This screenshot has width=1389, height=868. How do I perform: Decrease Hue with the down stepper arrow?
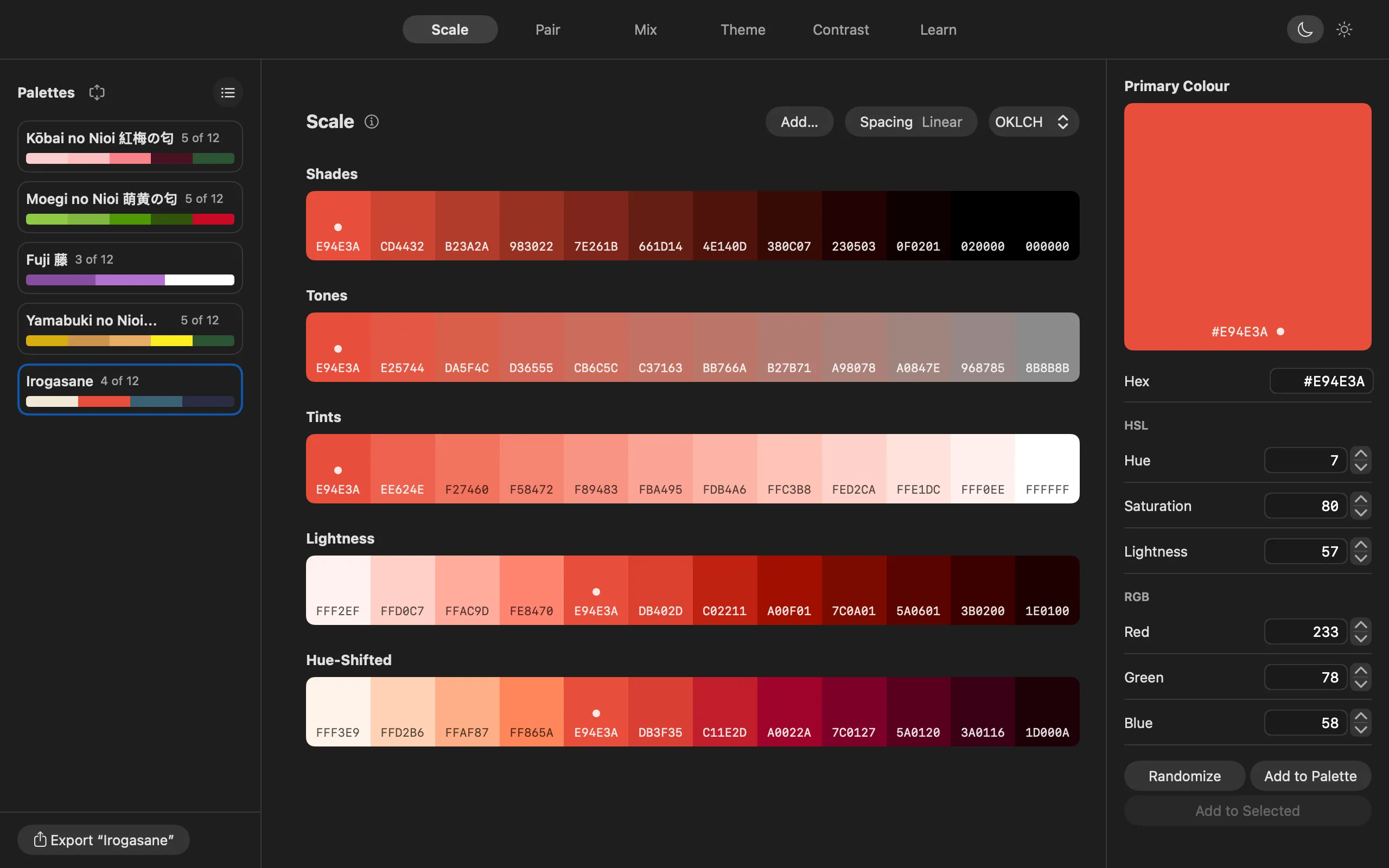(x=1361, y=467)
